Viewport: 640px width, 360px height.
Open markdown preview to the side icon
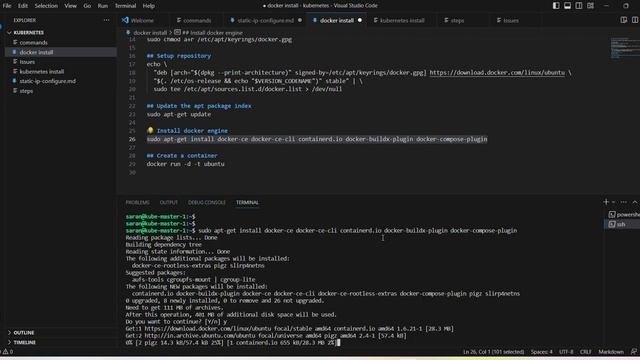point(624,20)
